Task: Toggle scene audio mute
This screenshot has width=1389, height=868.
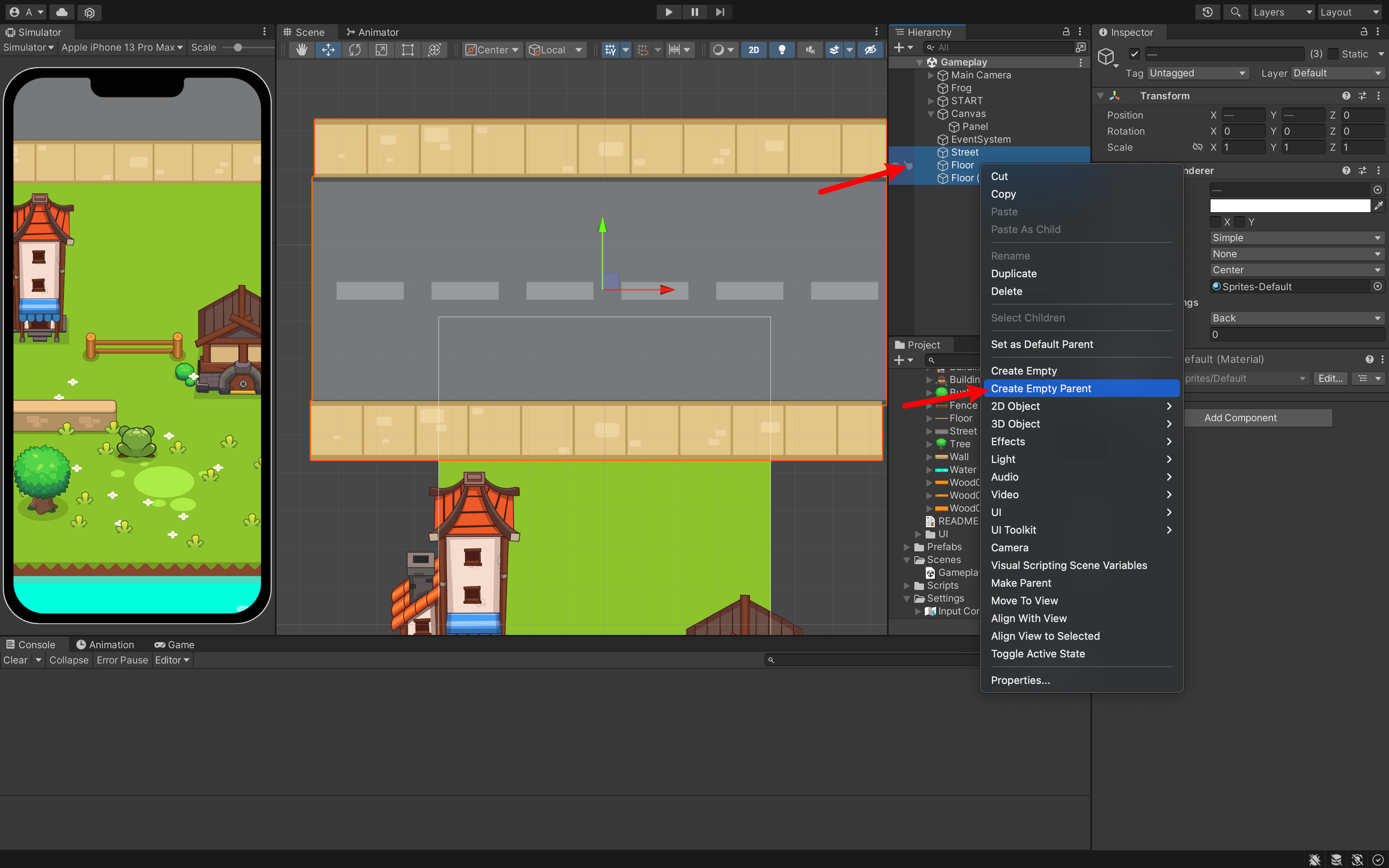Action: coord(810,50)
